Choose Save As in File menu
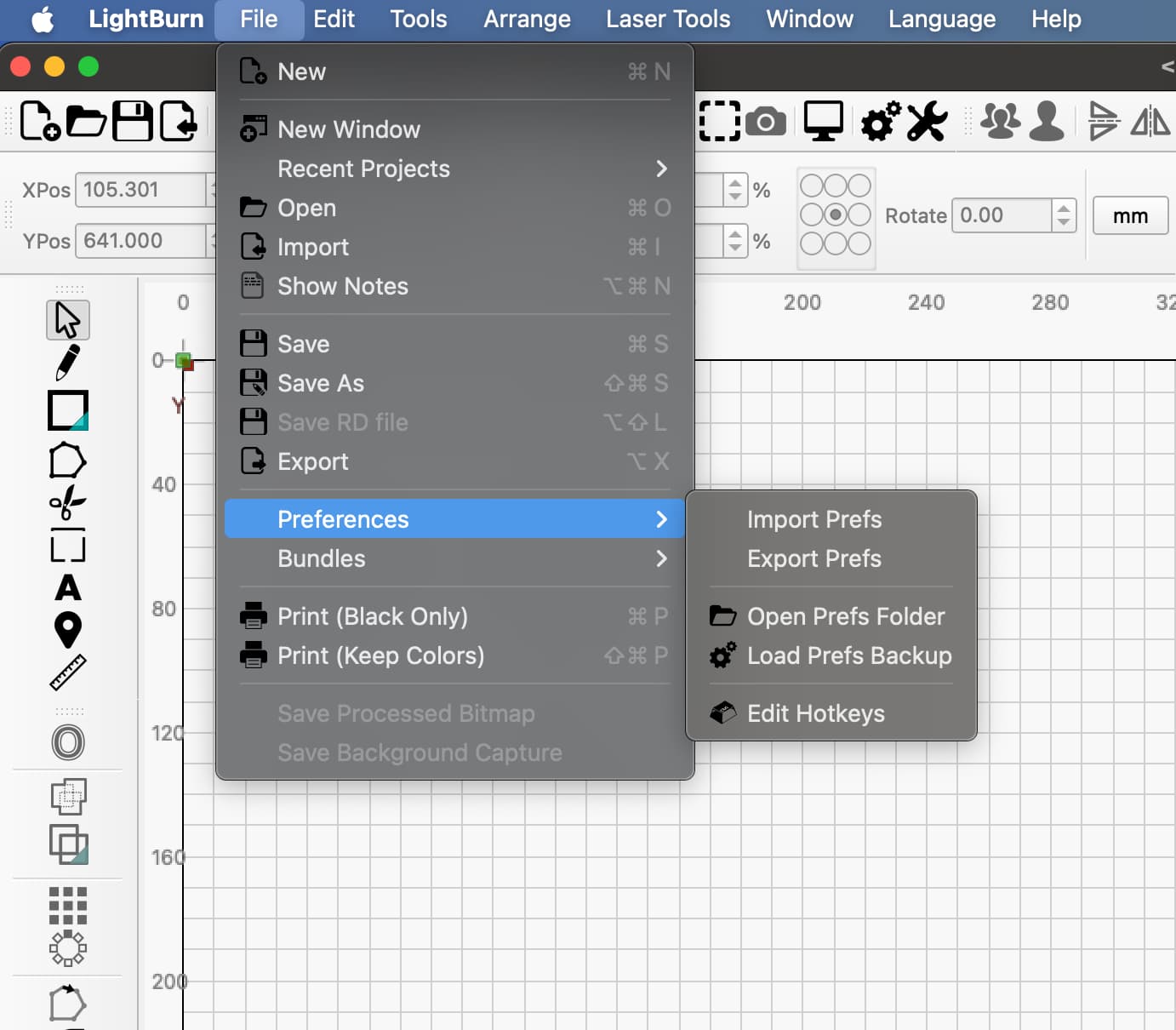 [x=455, y=383]
